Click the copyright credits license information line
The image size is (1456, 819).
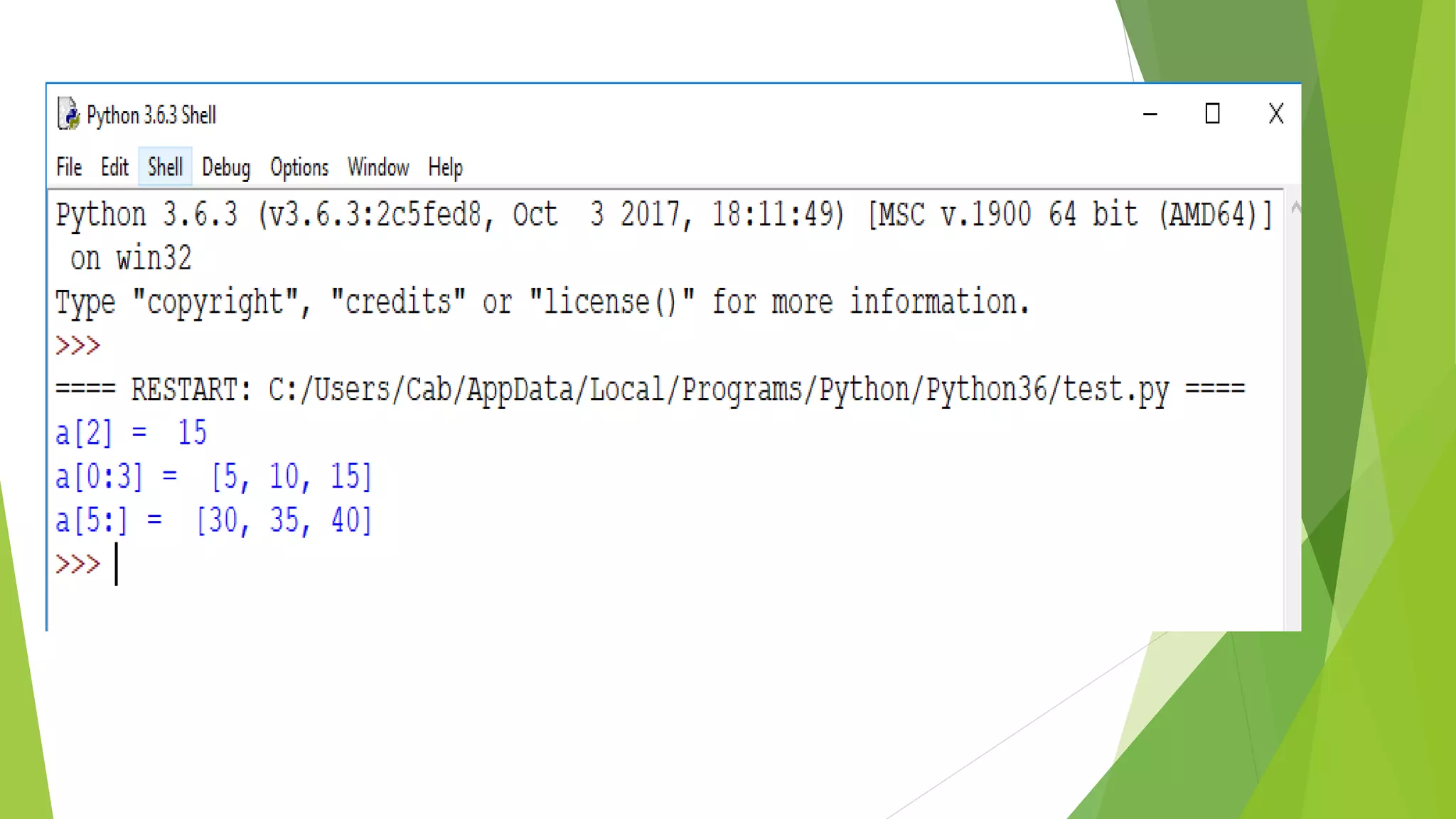pos(542,302)
